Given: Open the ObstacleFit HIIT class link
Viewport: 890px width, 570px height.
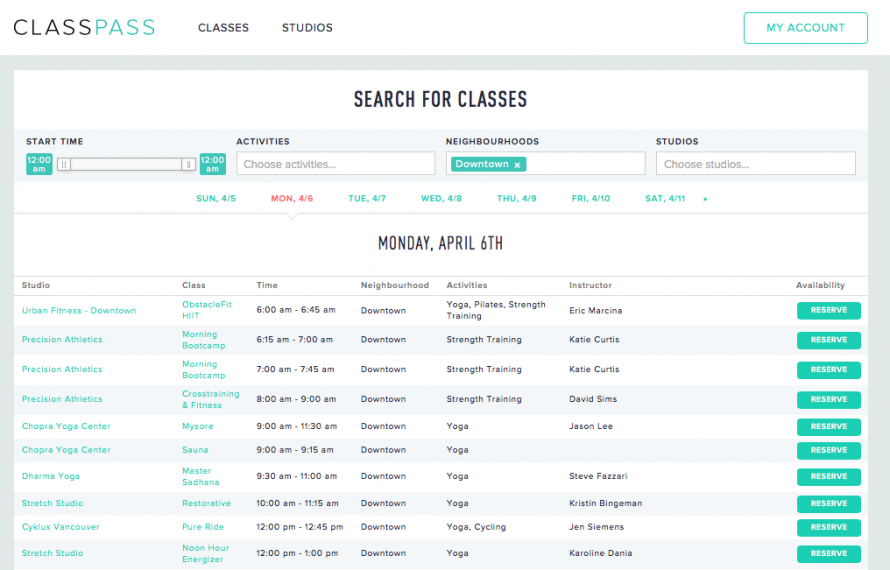Looking at the screenshot, I should click(207, 310).
